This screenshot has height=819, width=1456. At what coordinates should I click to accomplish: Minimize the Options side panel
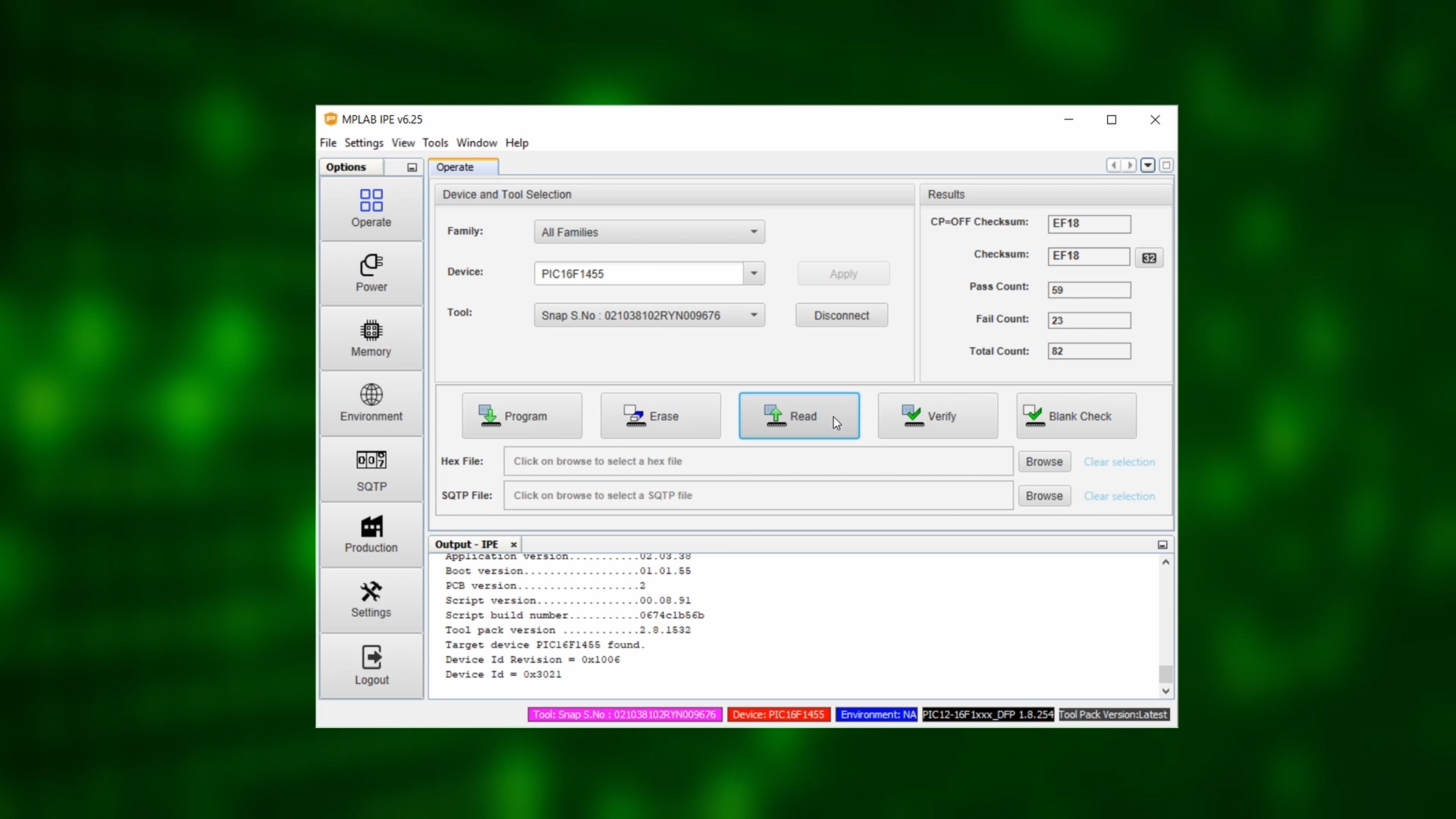tap(412, 167)
